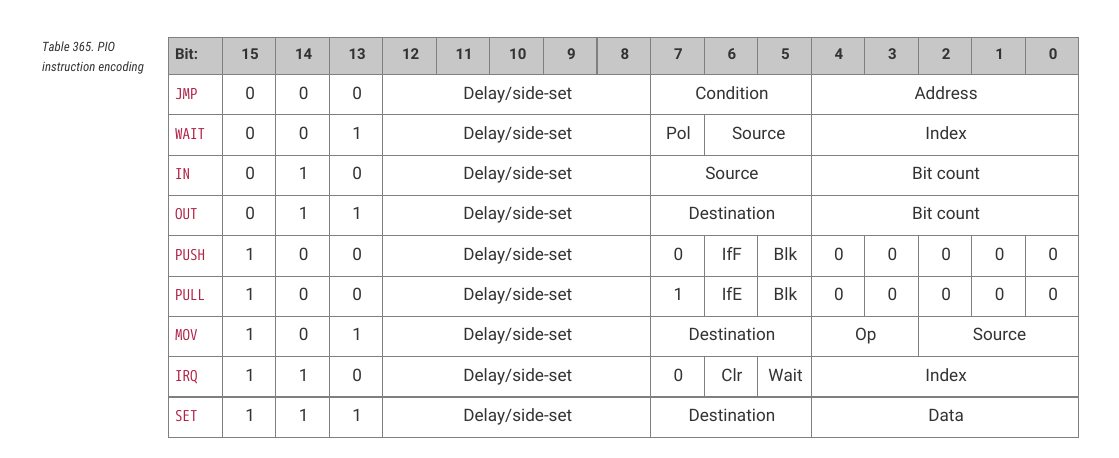Click the IfF cell in PUSH row
Viewport: 1119px width, 458px height.
[x=731, y=255]
